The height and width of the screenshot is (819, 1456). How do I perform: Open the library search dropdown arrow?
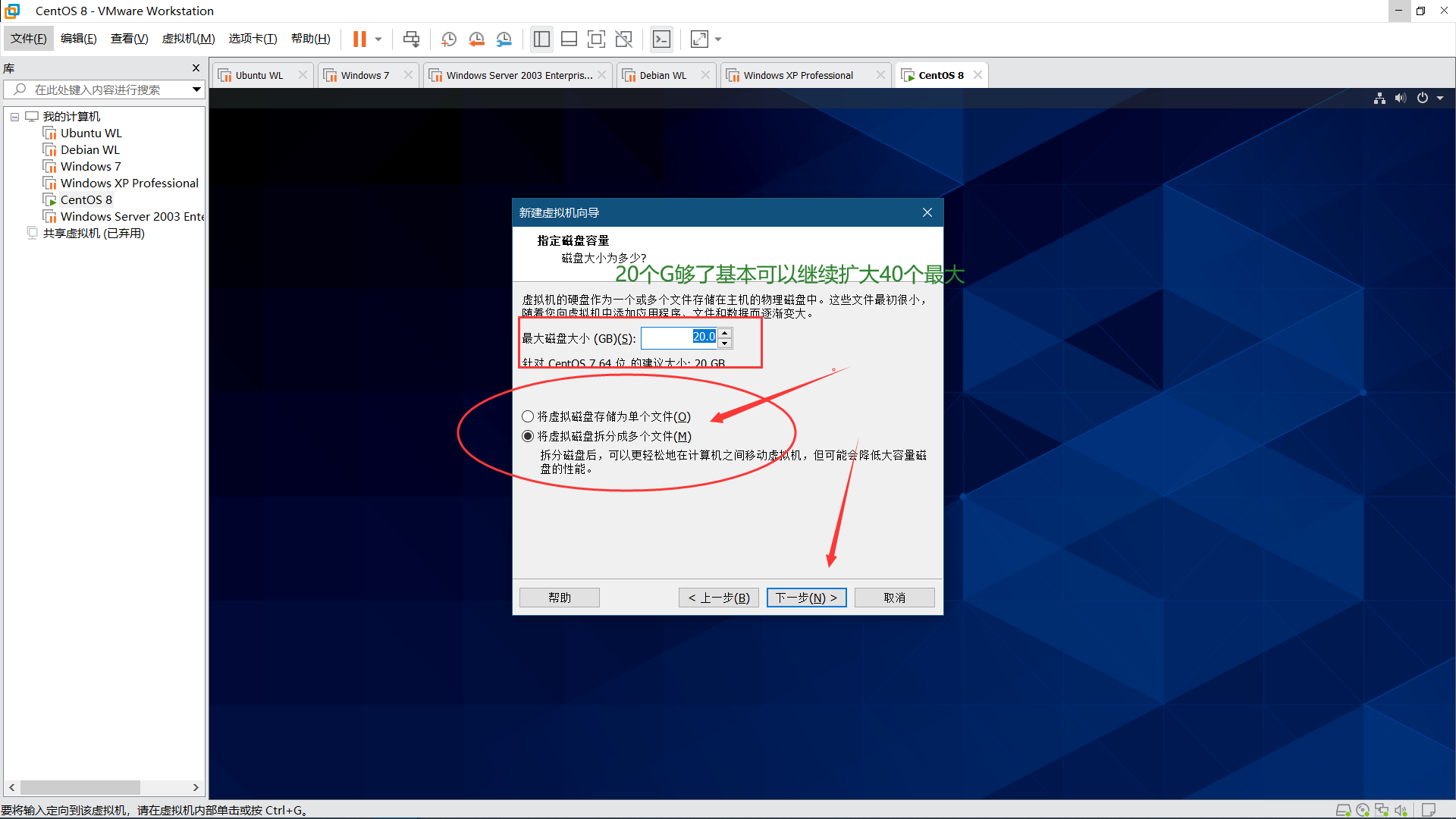pyautogui.click(x=196, y=89)
